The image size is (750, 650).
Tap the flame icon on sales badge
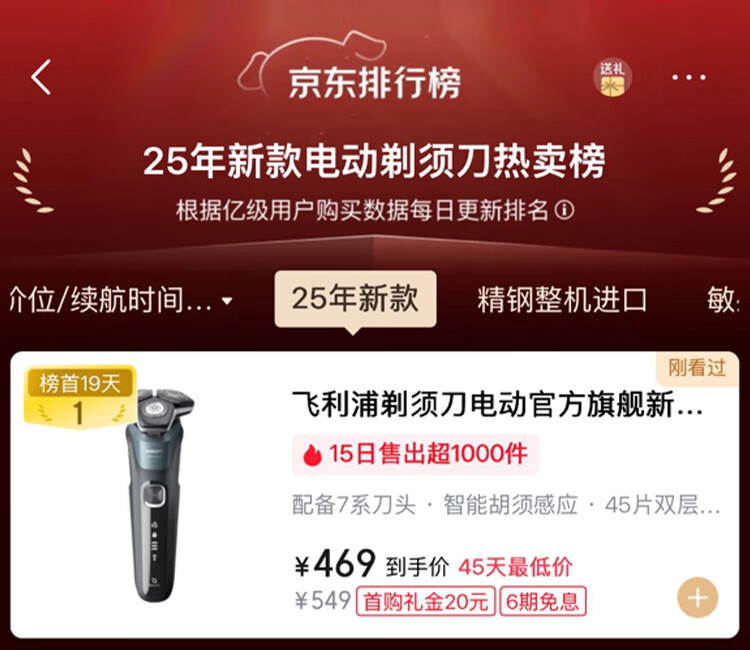pyautogui.click(x=312, y=454)
